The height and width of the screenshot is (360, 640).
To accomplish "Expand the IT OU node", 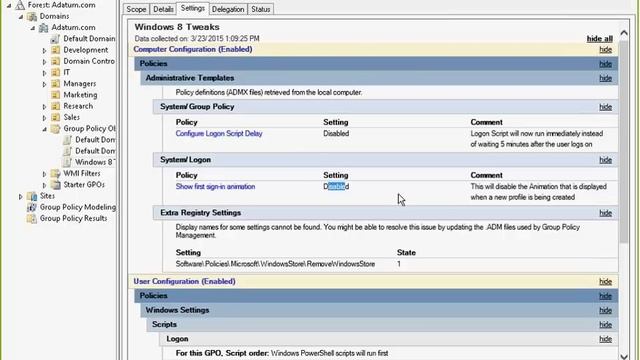I will click(x=44, y=73).
